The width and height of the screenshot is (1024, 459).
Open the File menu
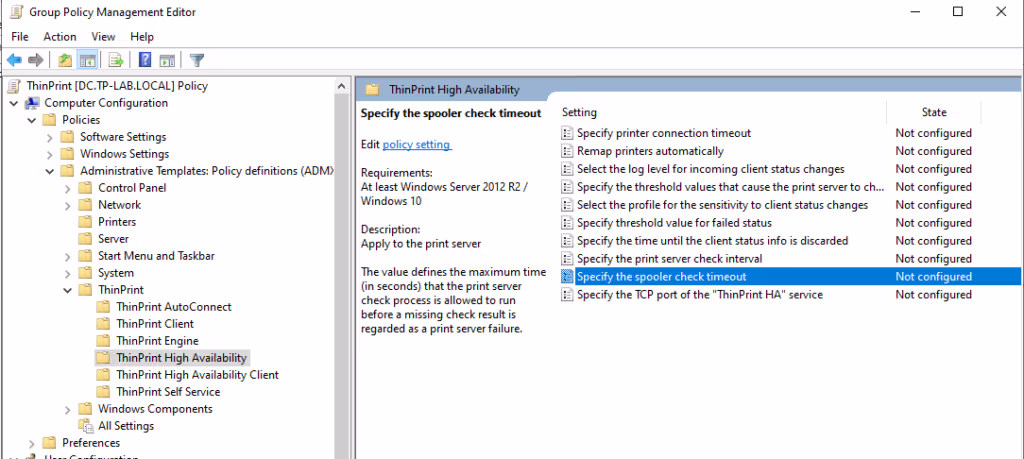(x=20, y=37)
